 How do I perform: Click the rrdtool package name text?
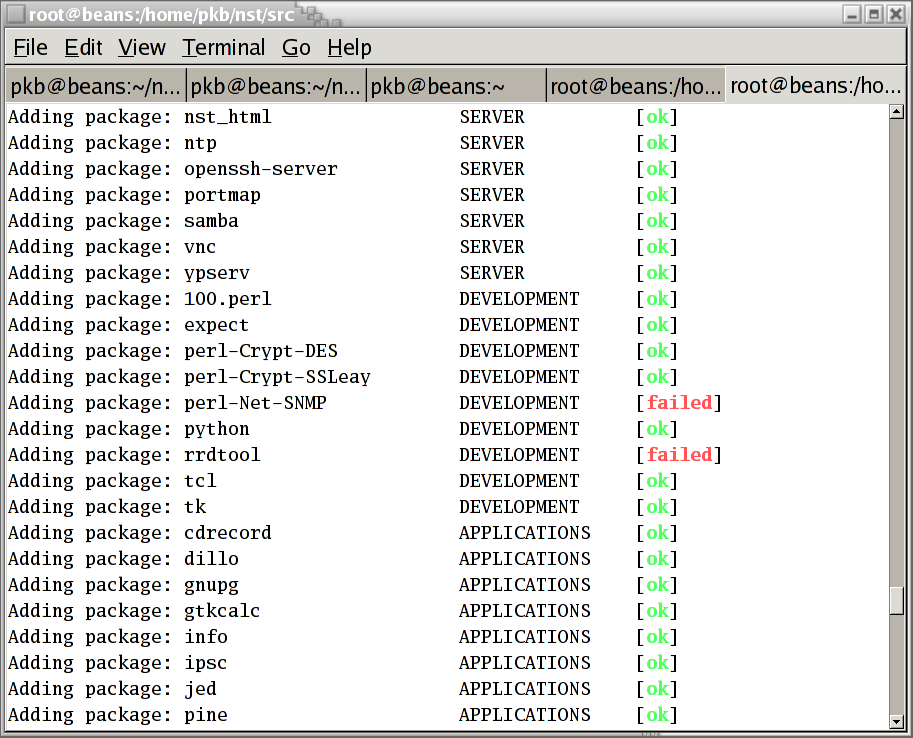[222, 455]
